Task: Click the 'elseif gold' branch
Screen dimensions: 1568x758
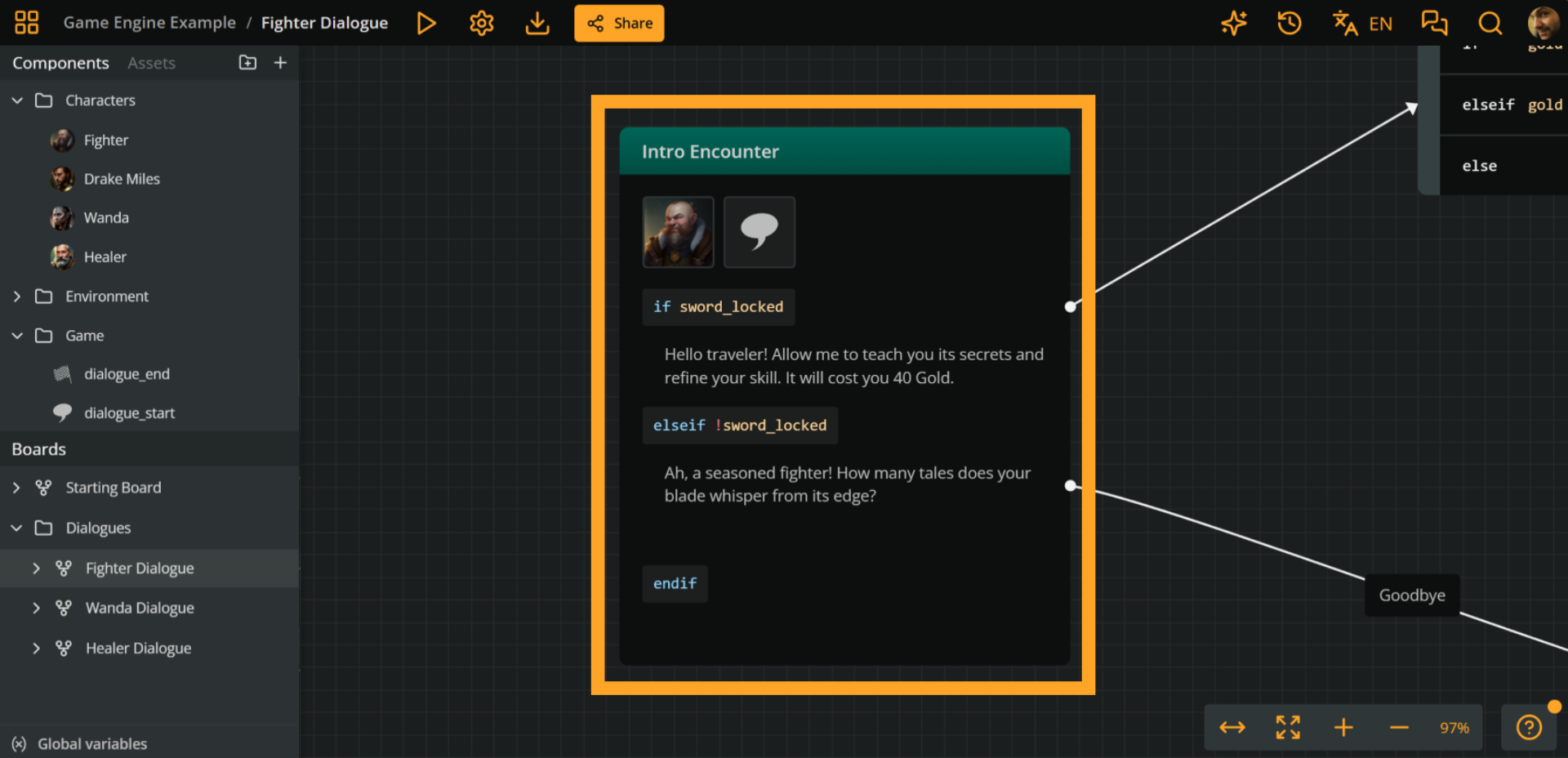Action: [x=1503, y=105]
